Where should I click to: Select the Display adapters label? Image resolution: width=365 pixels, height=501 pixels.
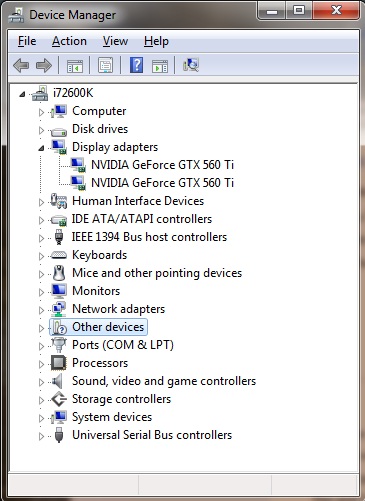pyautogui.click(x=115, y=147)
